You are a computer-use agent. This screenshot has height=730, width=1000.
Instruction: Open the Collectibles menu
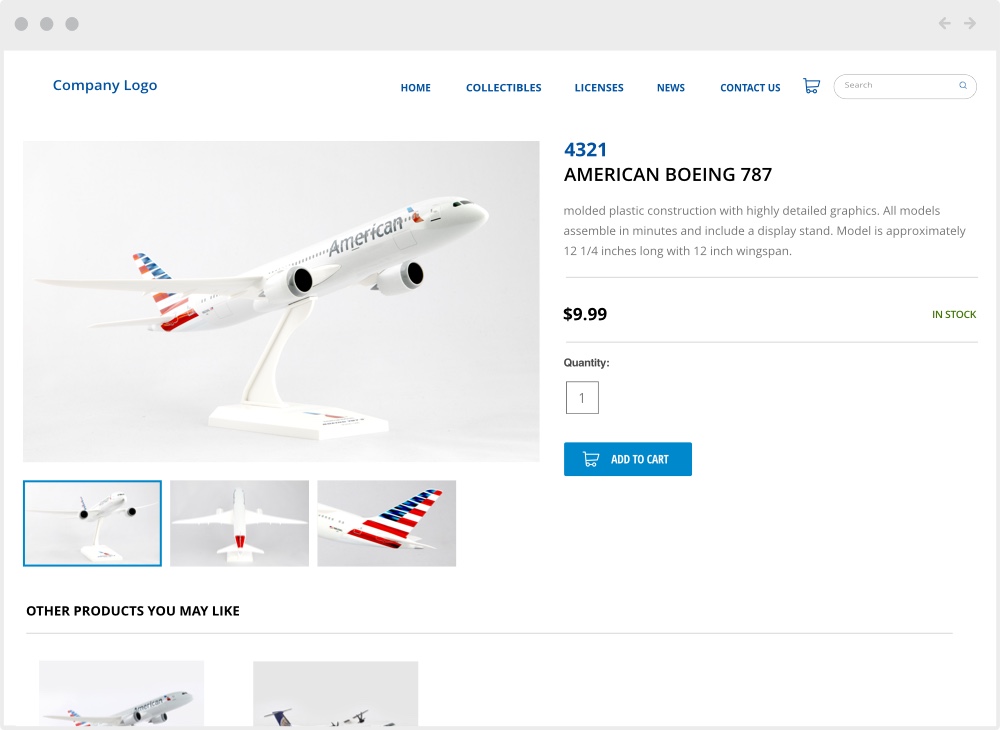click(503, 88)
